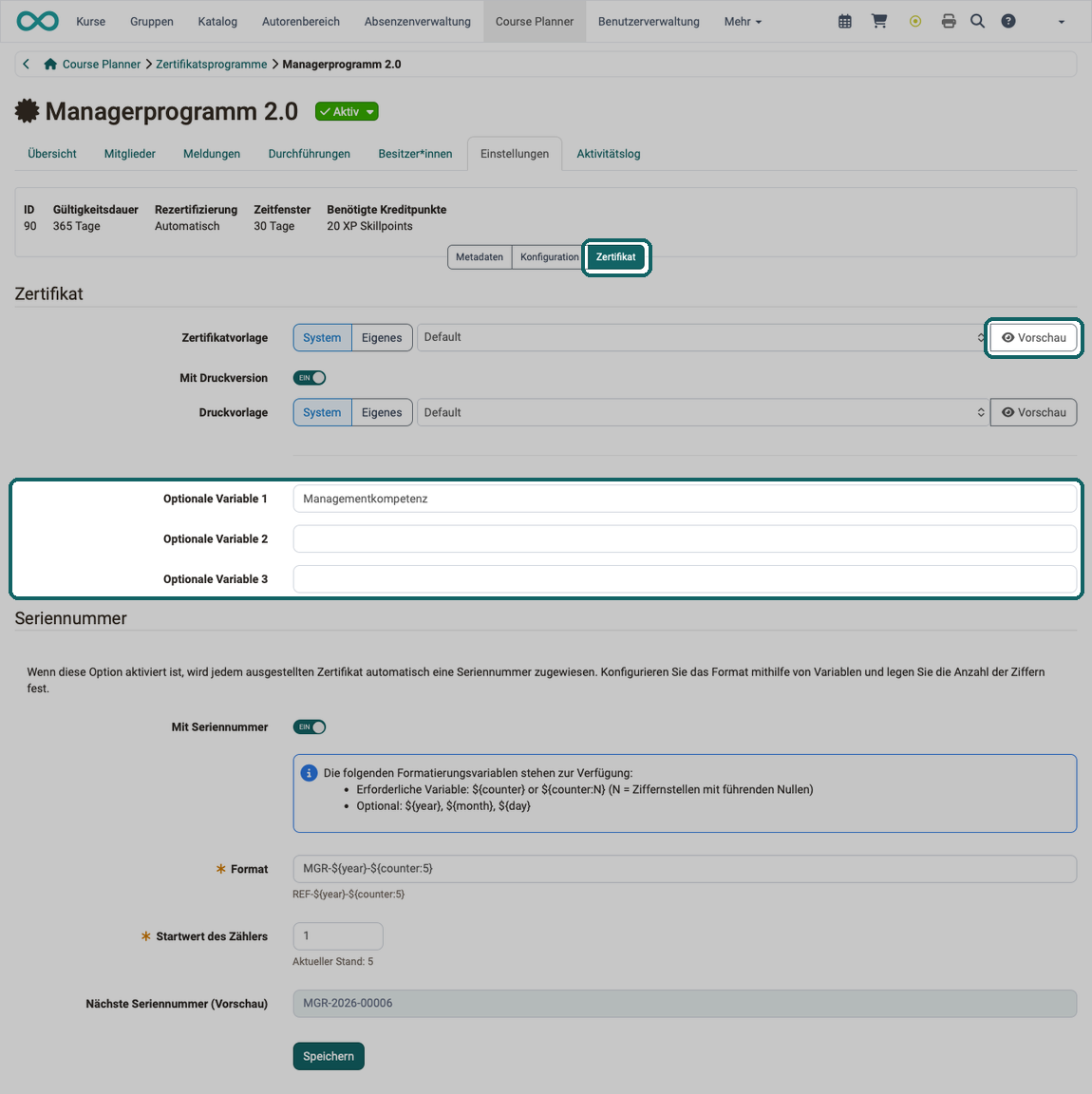Focus Optionale Variable 1 field
Screen dimensions: 1092x1094
pos(685,499)
